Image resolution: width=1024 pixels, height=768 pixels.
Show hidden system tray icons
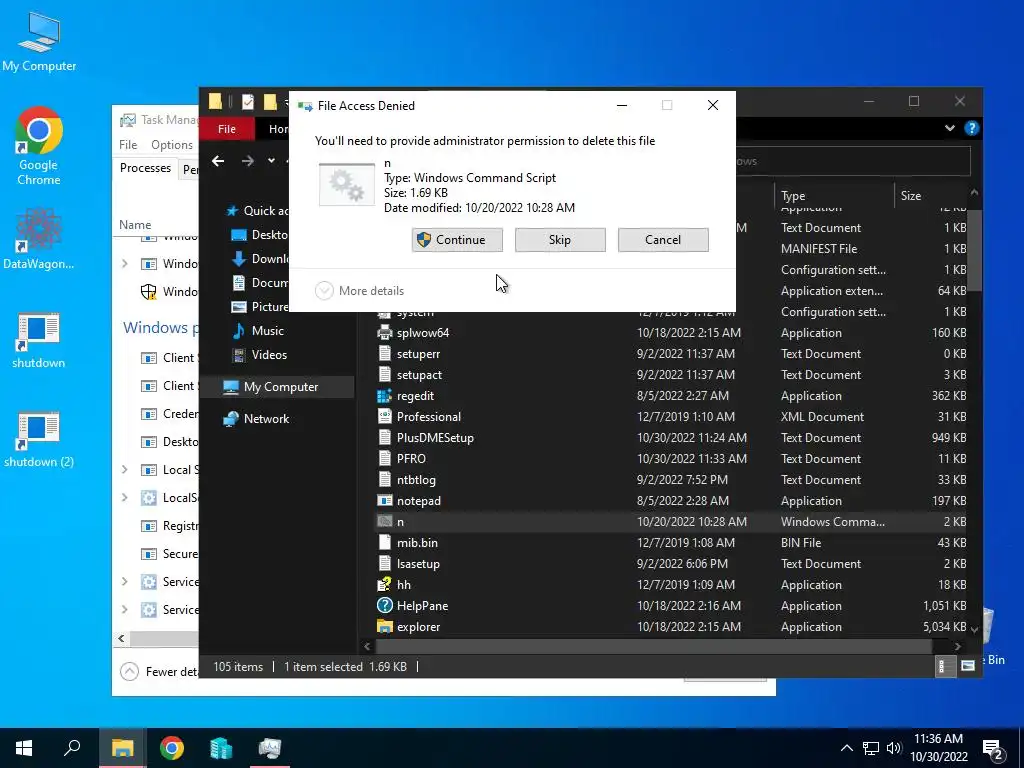point(846,748)
